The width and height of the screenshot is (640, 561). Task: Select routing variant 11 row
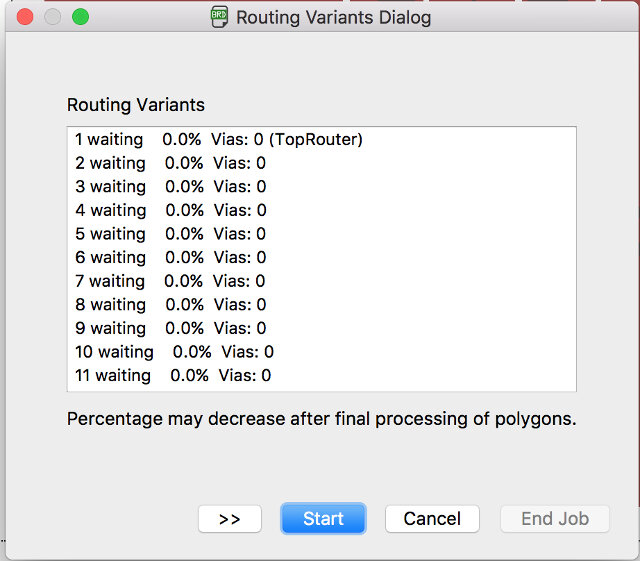pos(322,376)
